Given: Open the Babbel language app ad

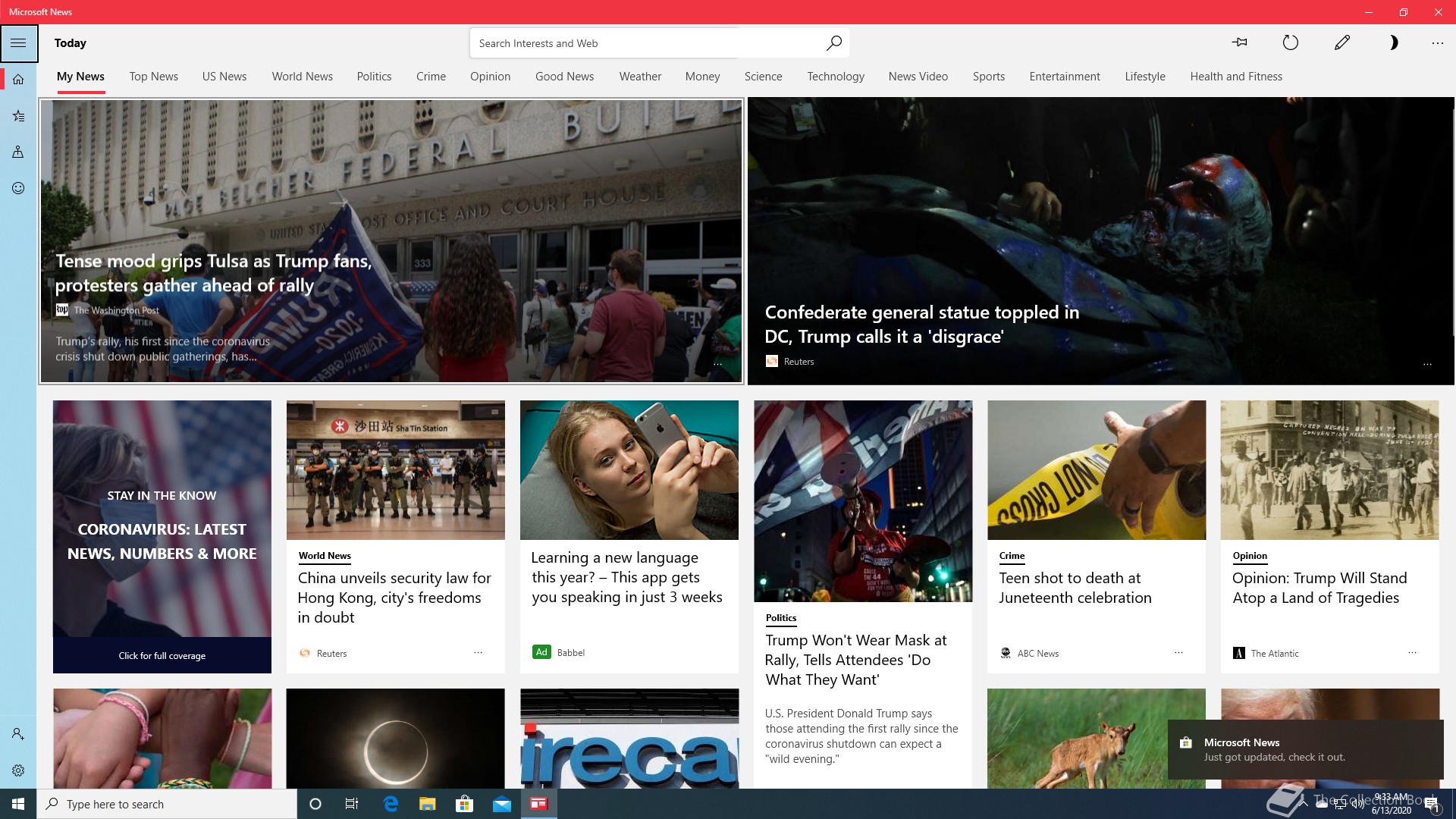Looking at the screenshot, I should [626, 577].
